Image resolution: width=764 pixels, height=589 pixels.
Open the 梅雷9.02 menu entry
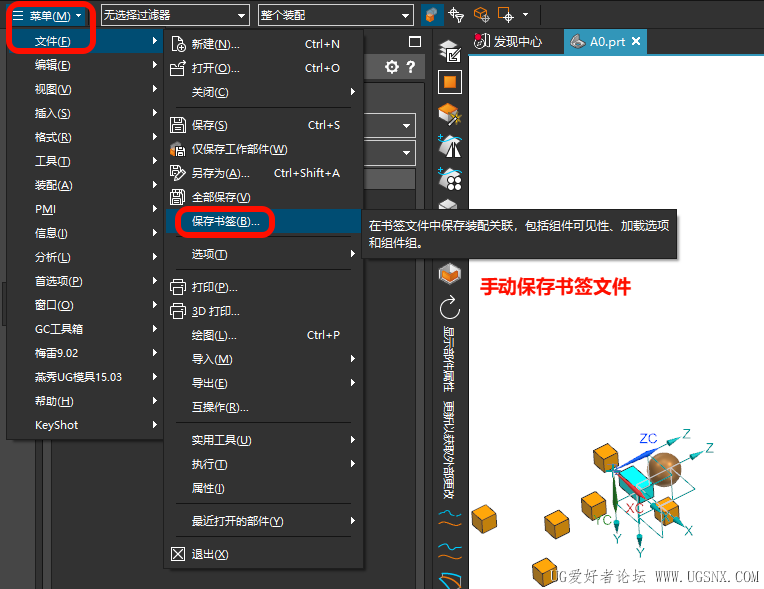coord(85,353)
